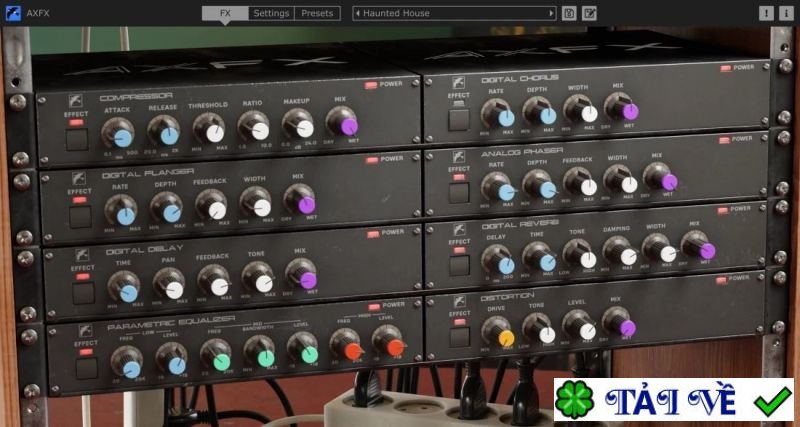Click the Digital Flanger Rate knob
The width and height of the screenshot is (800, 427).
(x=121, y=211)
